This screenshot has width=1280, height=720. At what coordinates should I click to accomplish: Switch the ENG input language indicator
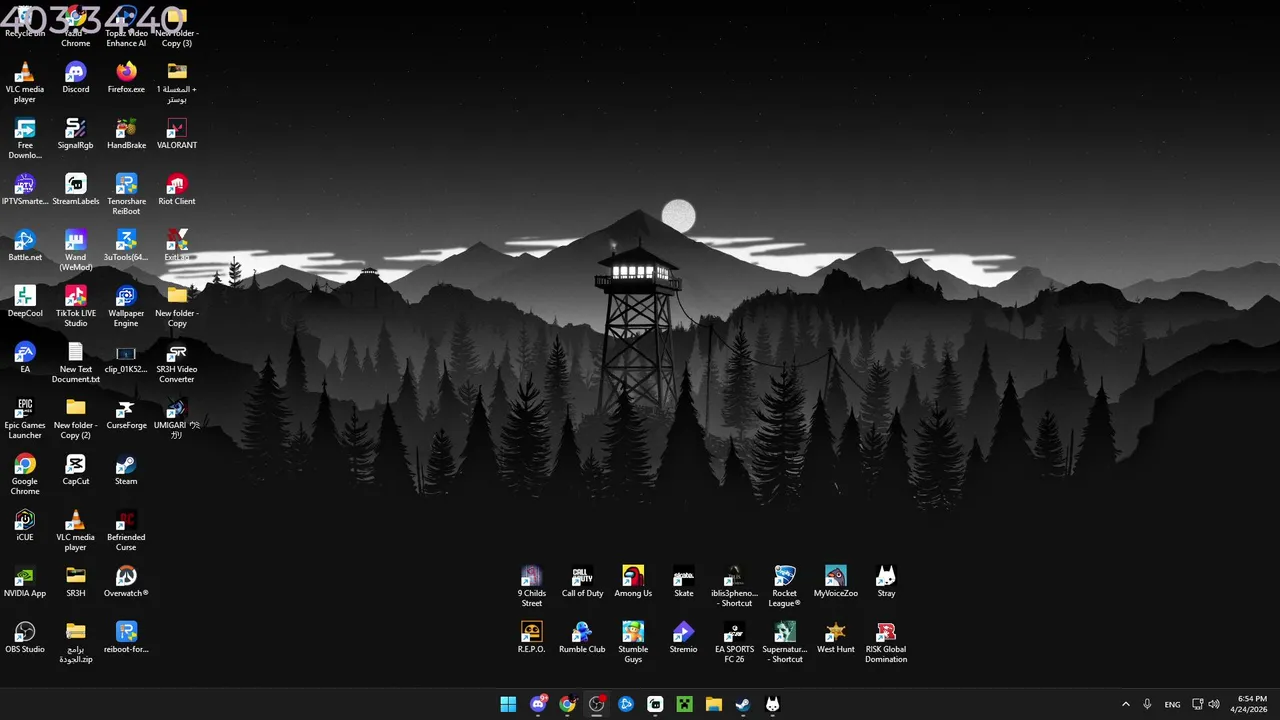click(x=1172, y=704)
